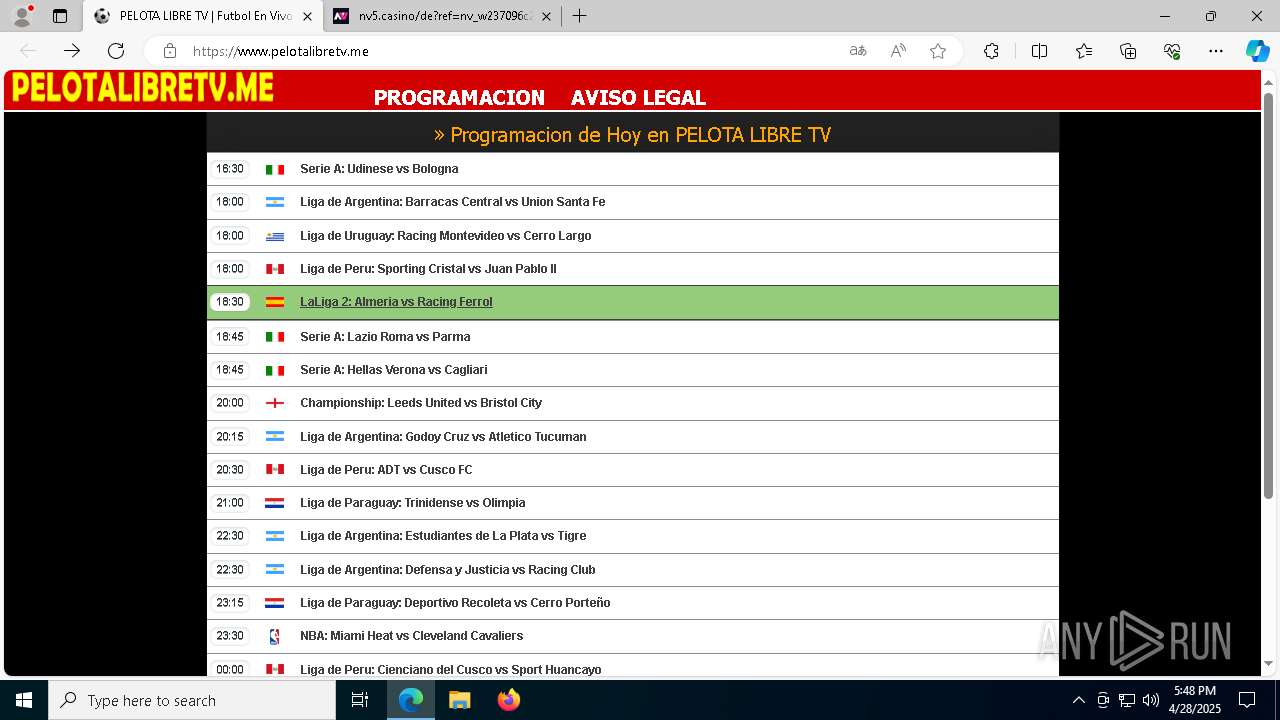Click the page vertical scrollbar thumb
Viewport: 1280px width, 720px height.
(x=1269, y=295)
